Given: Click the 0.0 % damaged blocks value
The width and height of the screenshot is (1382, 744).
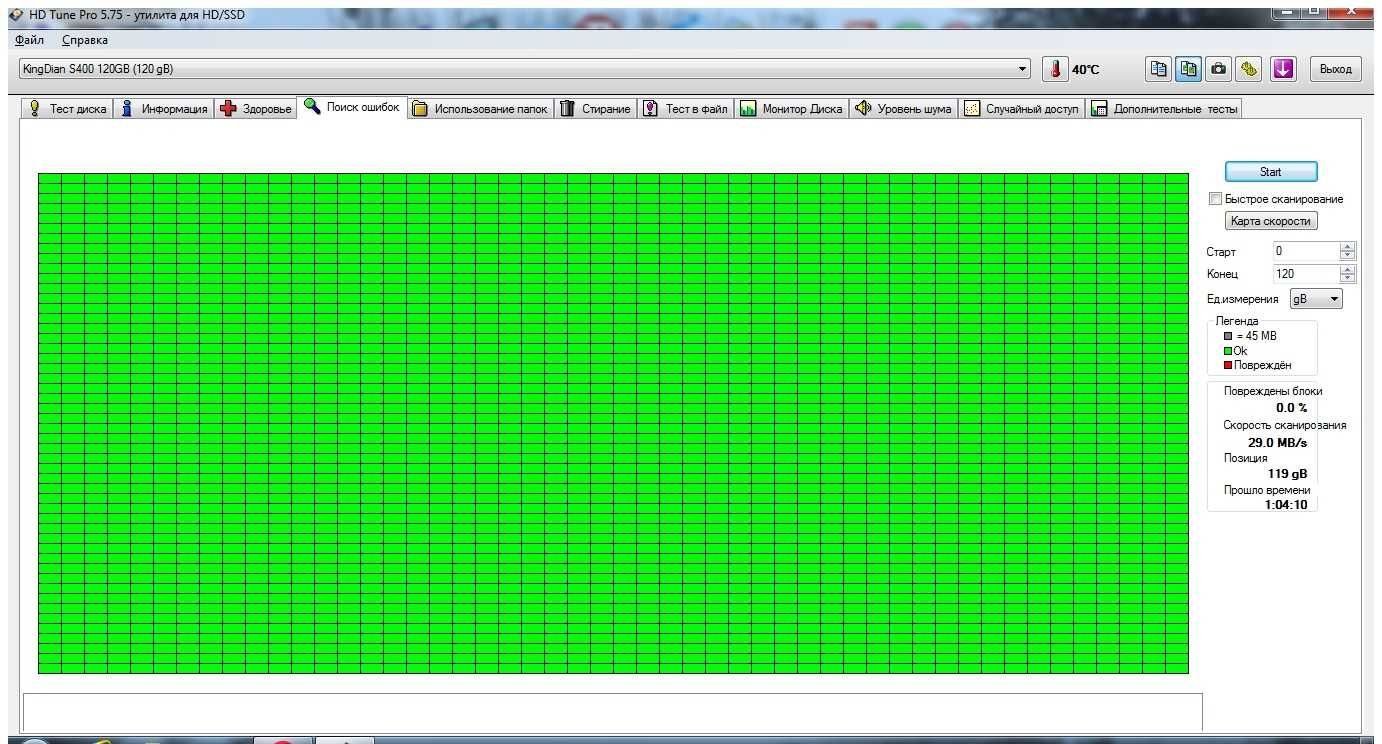Looking at the screenshot, I should 1291,408.
